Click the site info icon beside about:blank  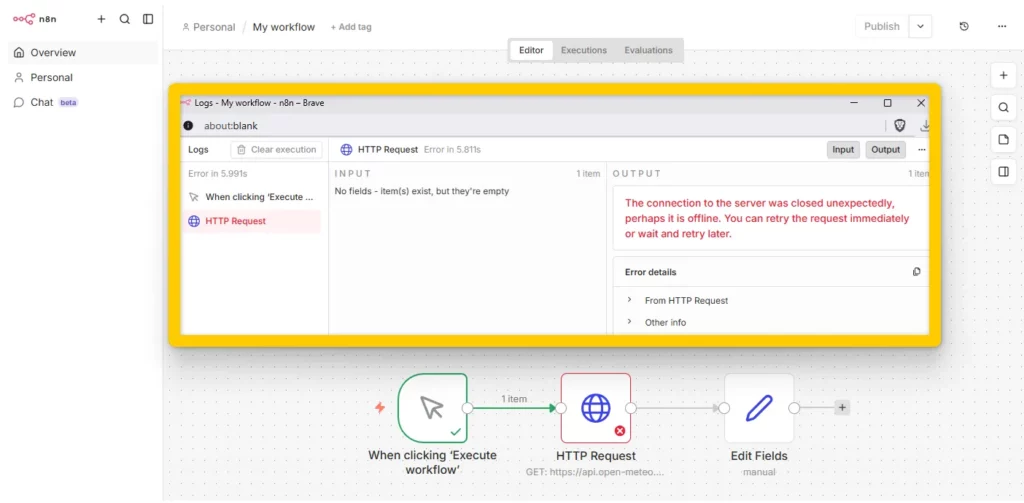pyautogui.click(x=188, y=125)
